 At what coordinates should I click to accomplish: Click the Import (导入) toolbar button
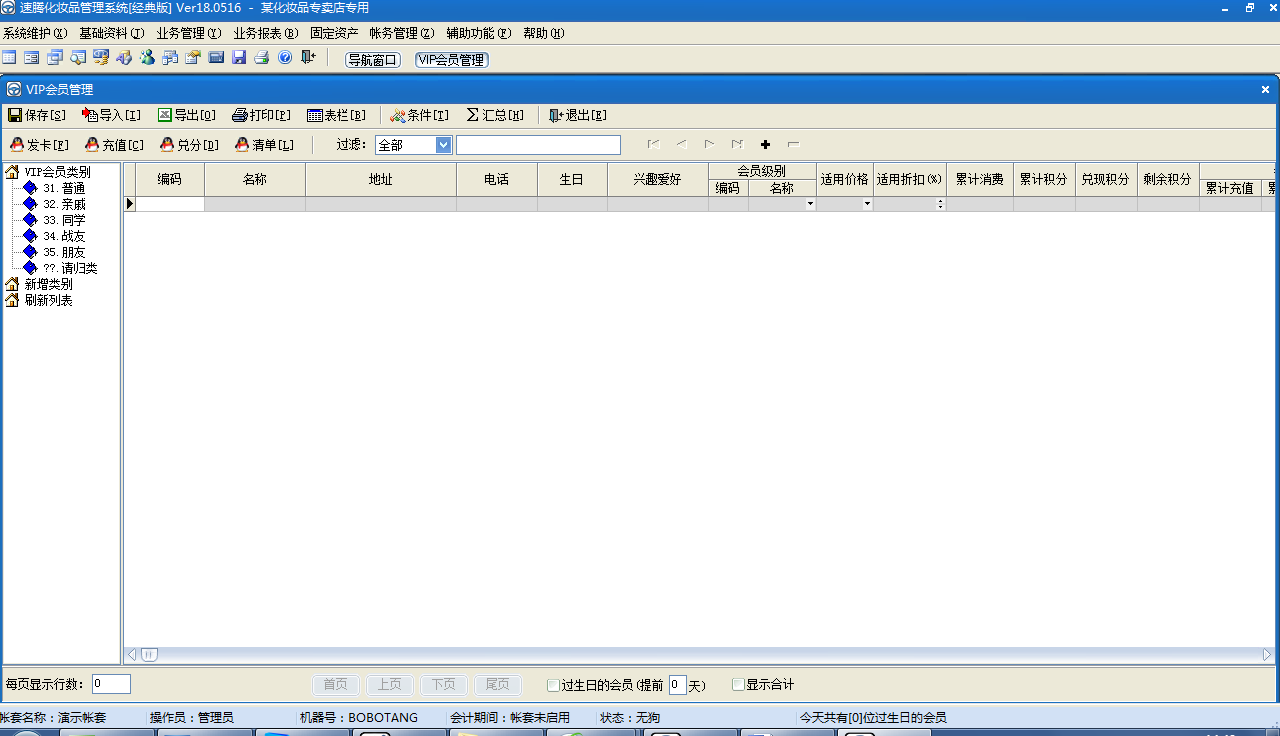111,115
